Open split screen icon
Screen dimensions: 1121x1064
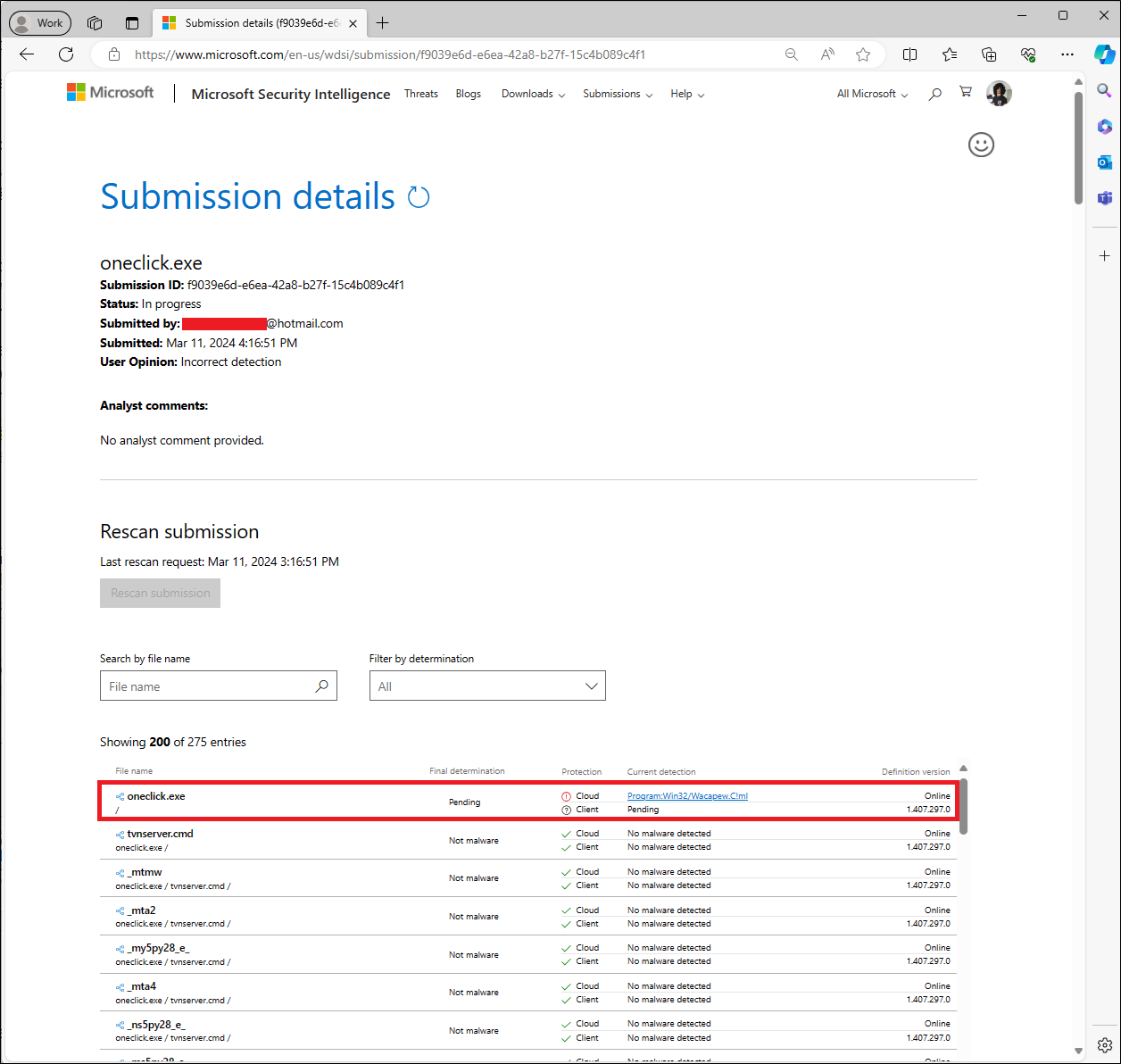[x=909, y=54]
